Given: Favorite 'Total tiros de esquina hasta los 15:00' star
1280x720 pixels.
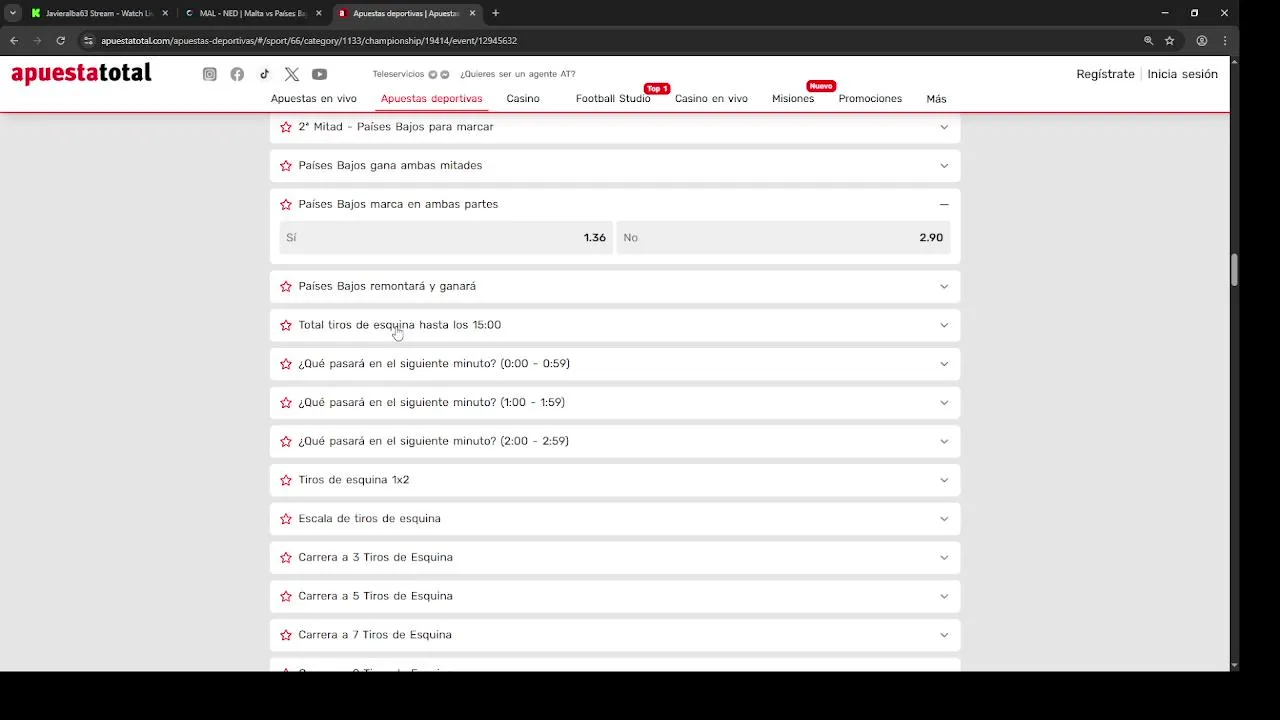Looking at the screenshot, I should coord(286,325).
